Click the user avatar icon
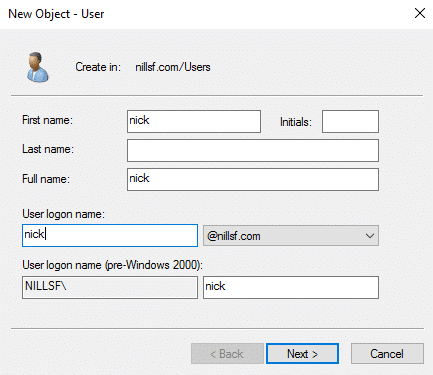The width and height of the screenshot is (433, 375). tap(38, 67)
